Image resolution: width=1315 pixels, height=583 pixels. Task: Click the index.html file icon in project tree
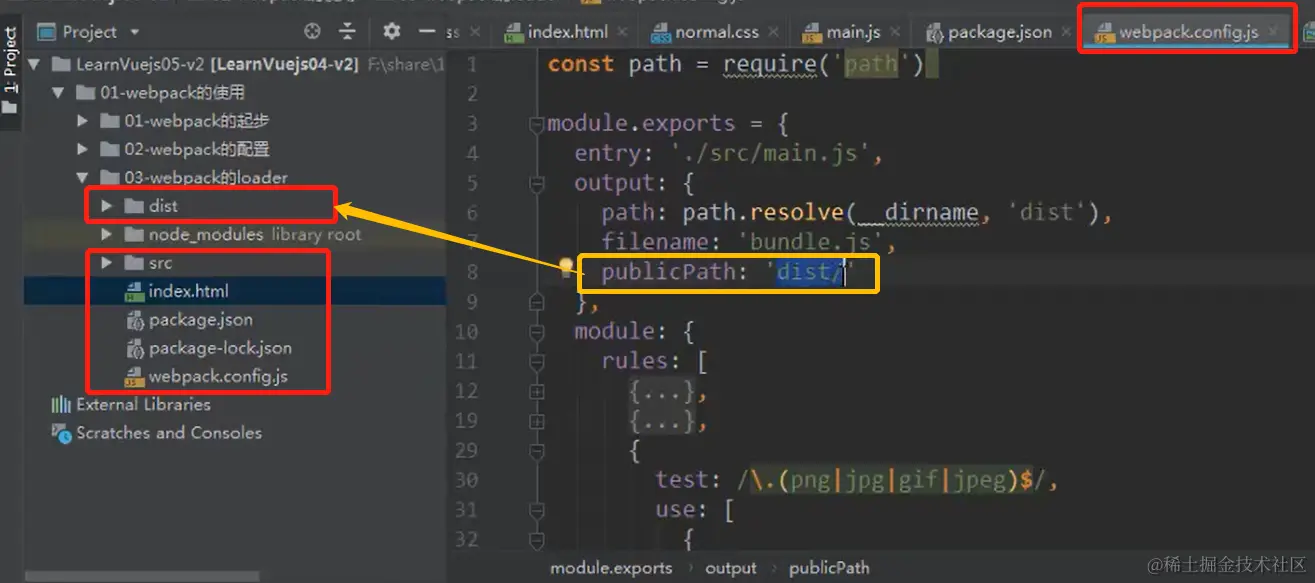pos(134,292)
